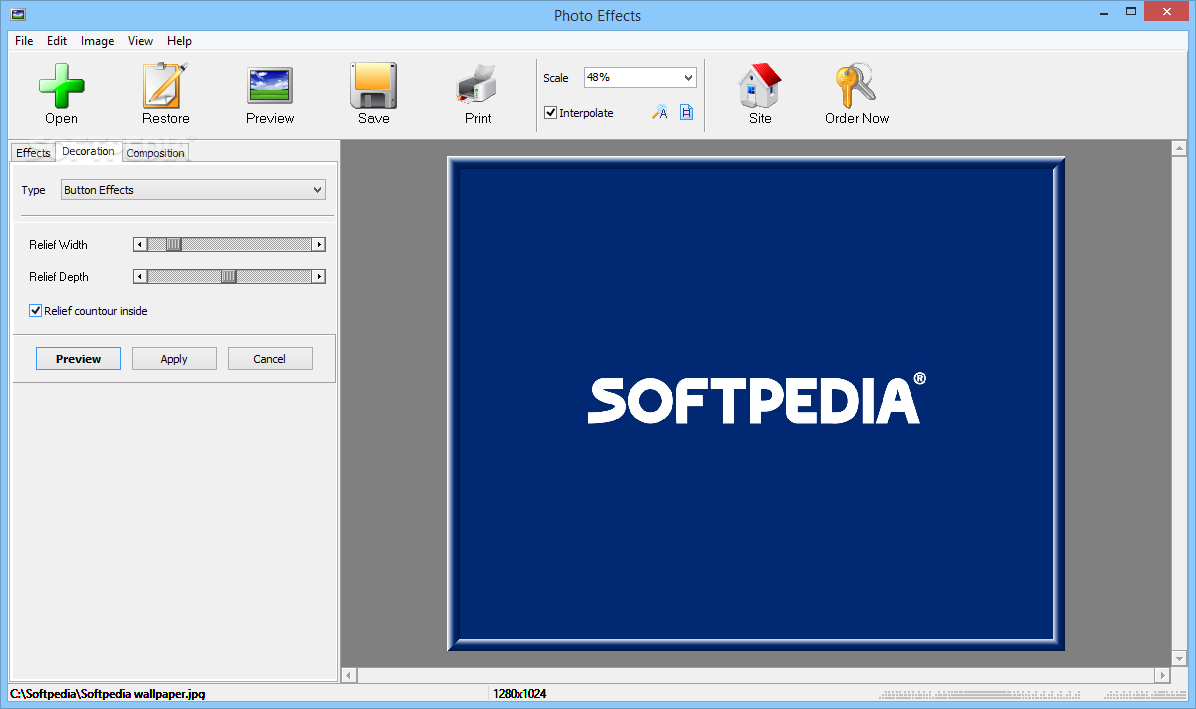Click the Relief Depth slider thumb
This screenshot has height=709, width=1196.
229,277
